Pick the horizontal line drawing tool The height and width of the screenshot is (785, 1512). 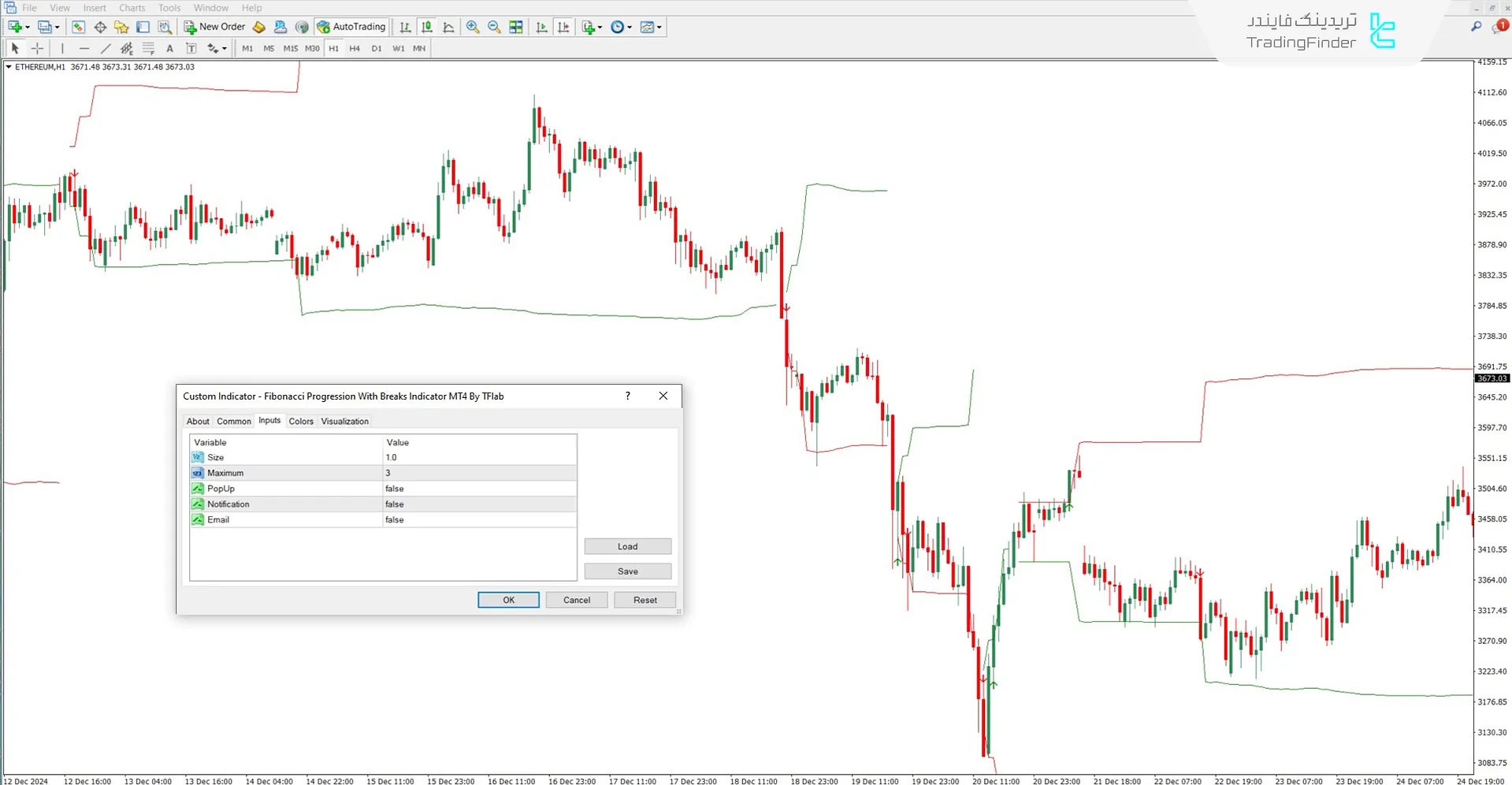click(x=84, y=49)
